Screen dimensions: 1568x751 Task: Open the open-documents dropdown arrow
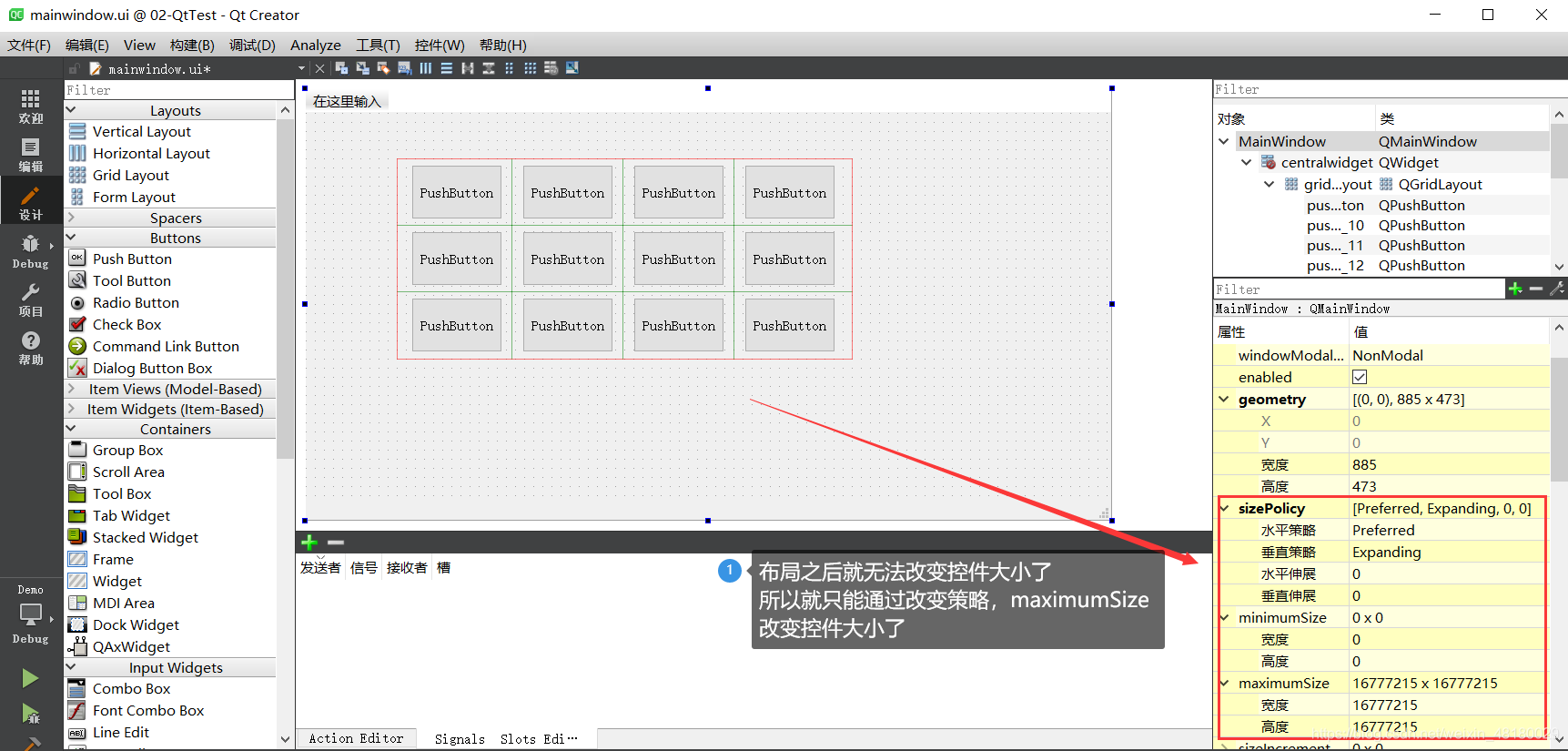301,68
